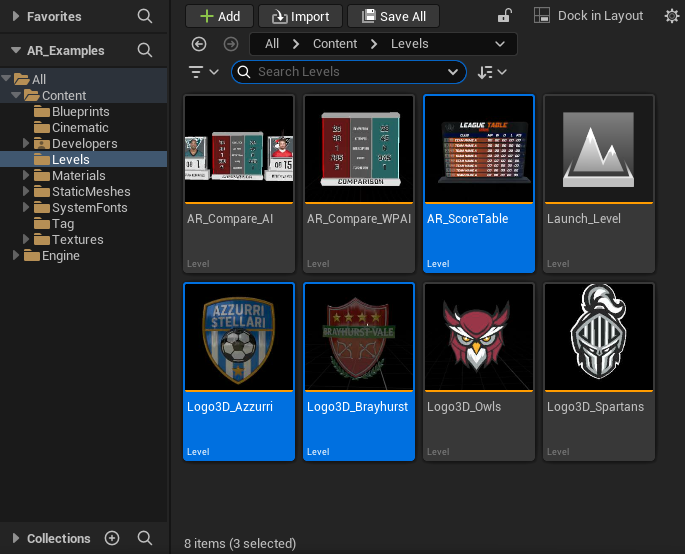
Task: Expand the Collections section
Action: point(15,538)
